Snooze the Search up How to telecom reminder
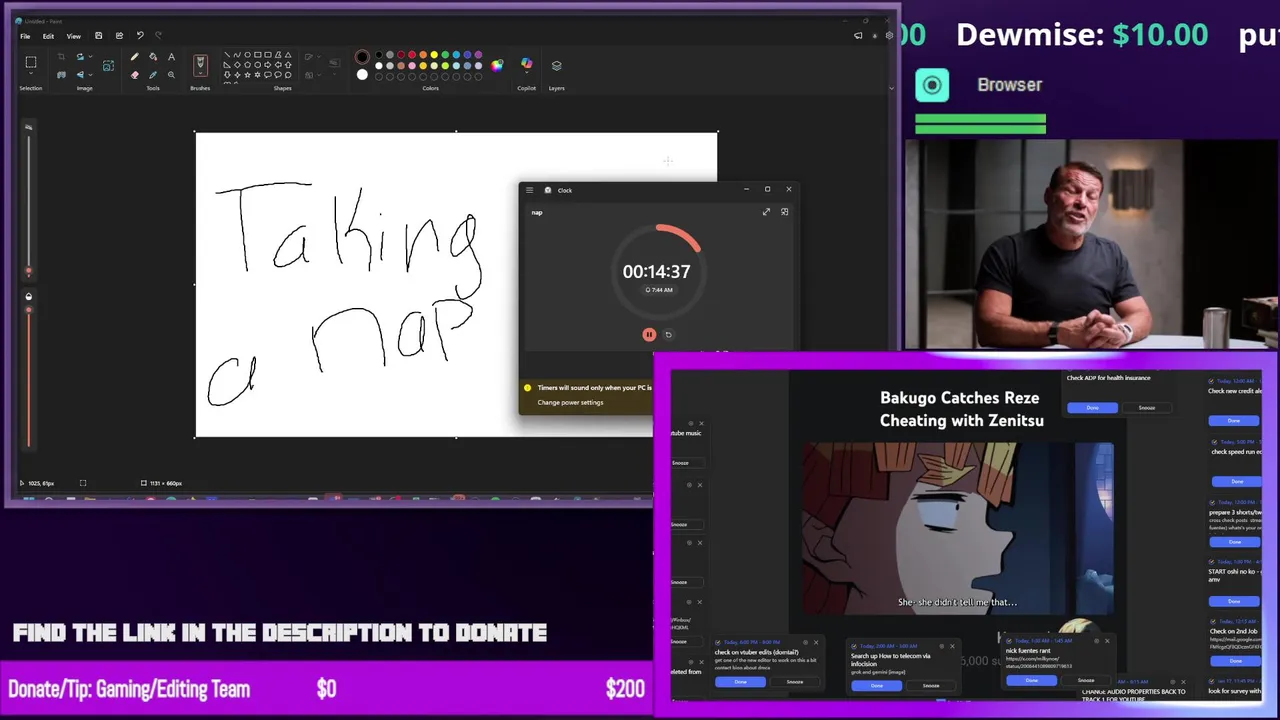The width and height of the screenshot is (1280, 720). pyautogui.click(x=931, y=685)
